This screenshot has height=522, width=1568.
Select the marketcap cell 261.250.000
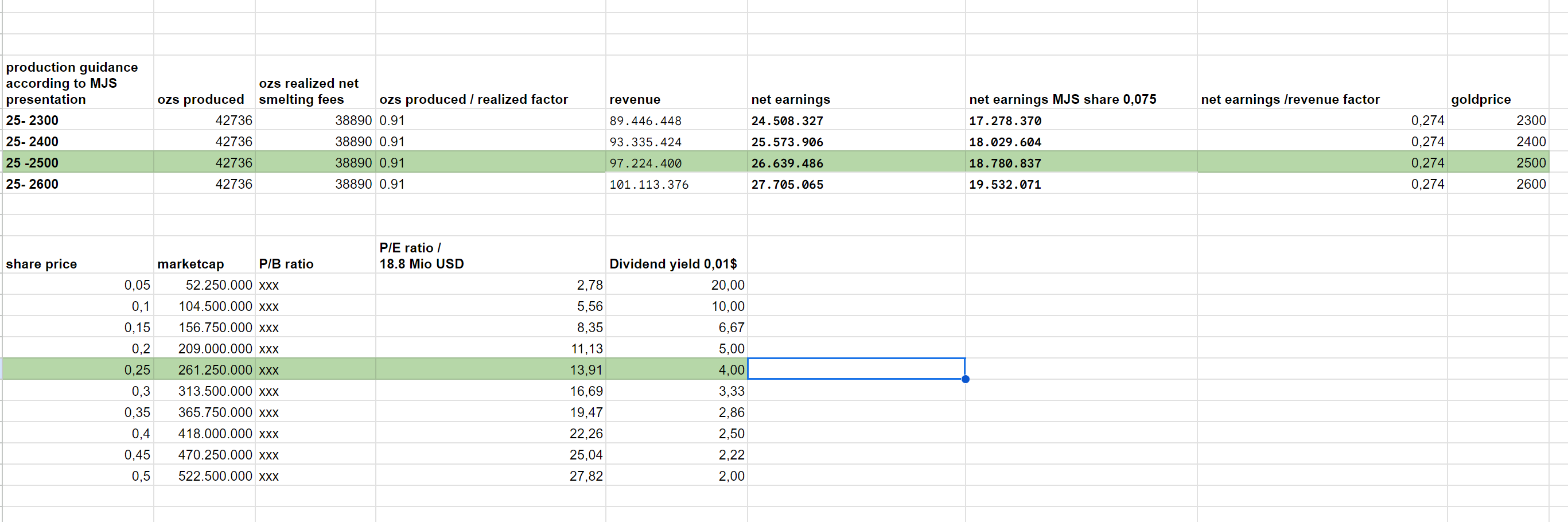(215, 370)
